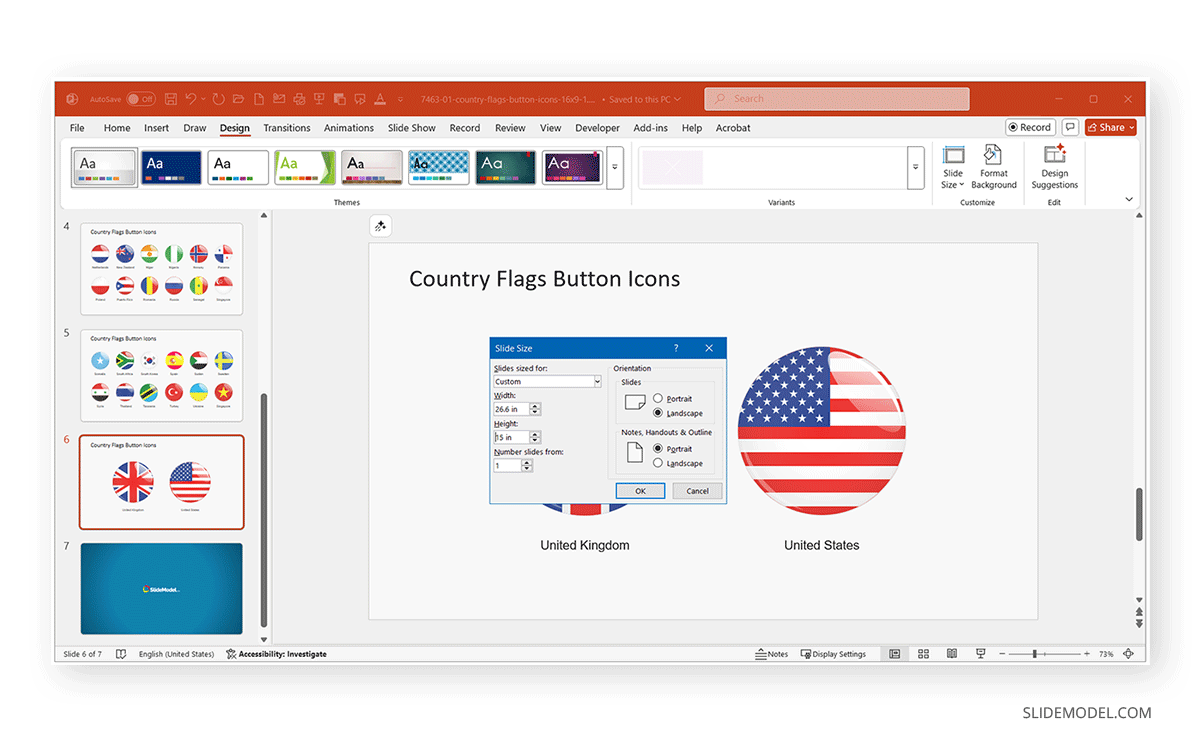The height and width of the screenshot is (743, 1200).
Task: Enable Normal view in the status bar
Action: coord(895,653)
